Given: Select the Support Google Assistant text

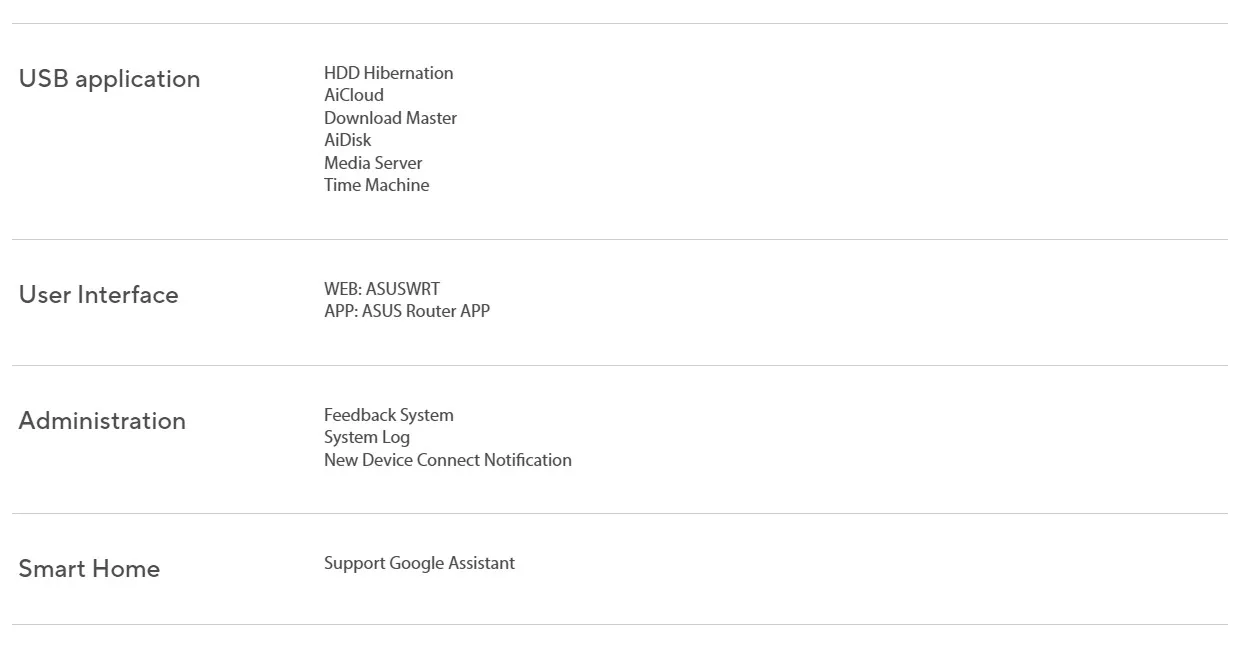Looking at the screenshot, I should (419, 563).
